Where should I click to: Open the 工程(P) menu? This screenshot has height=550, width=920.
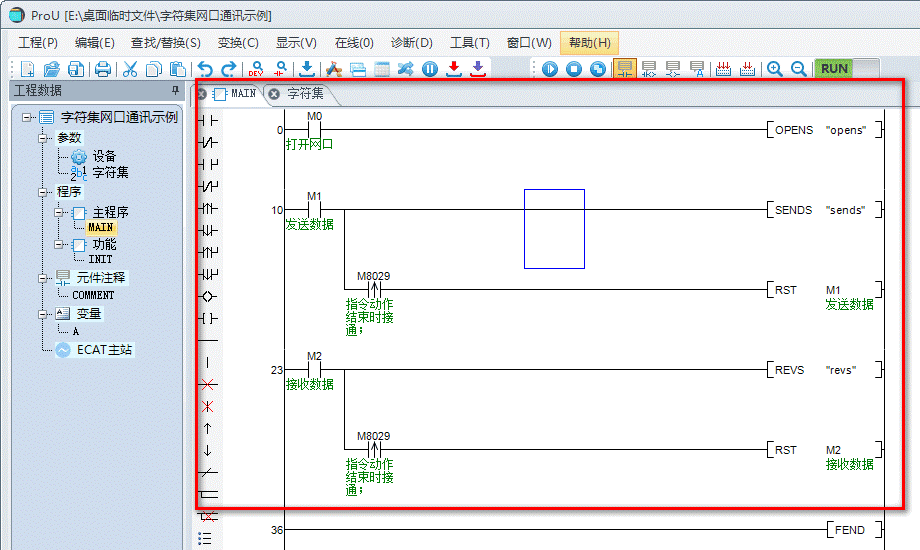38,43
